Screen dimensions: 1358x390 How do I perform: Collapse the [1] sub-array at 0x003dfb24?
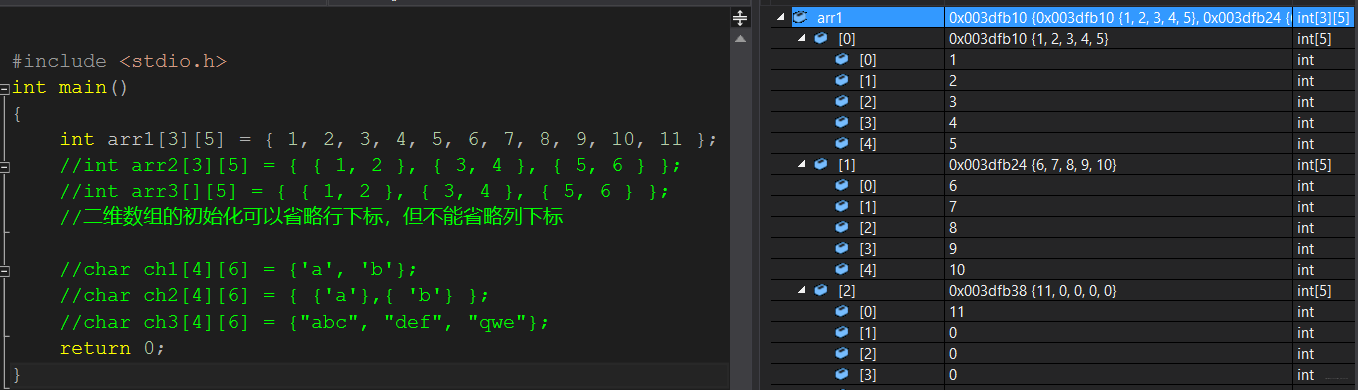click(x=800, y=165)
